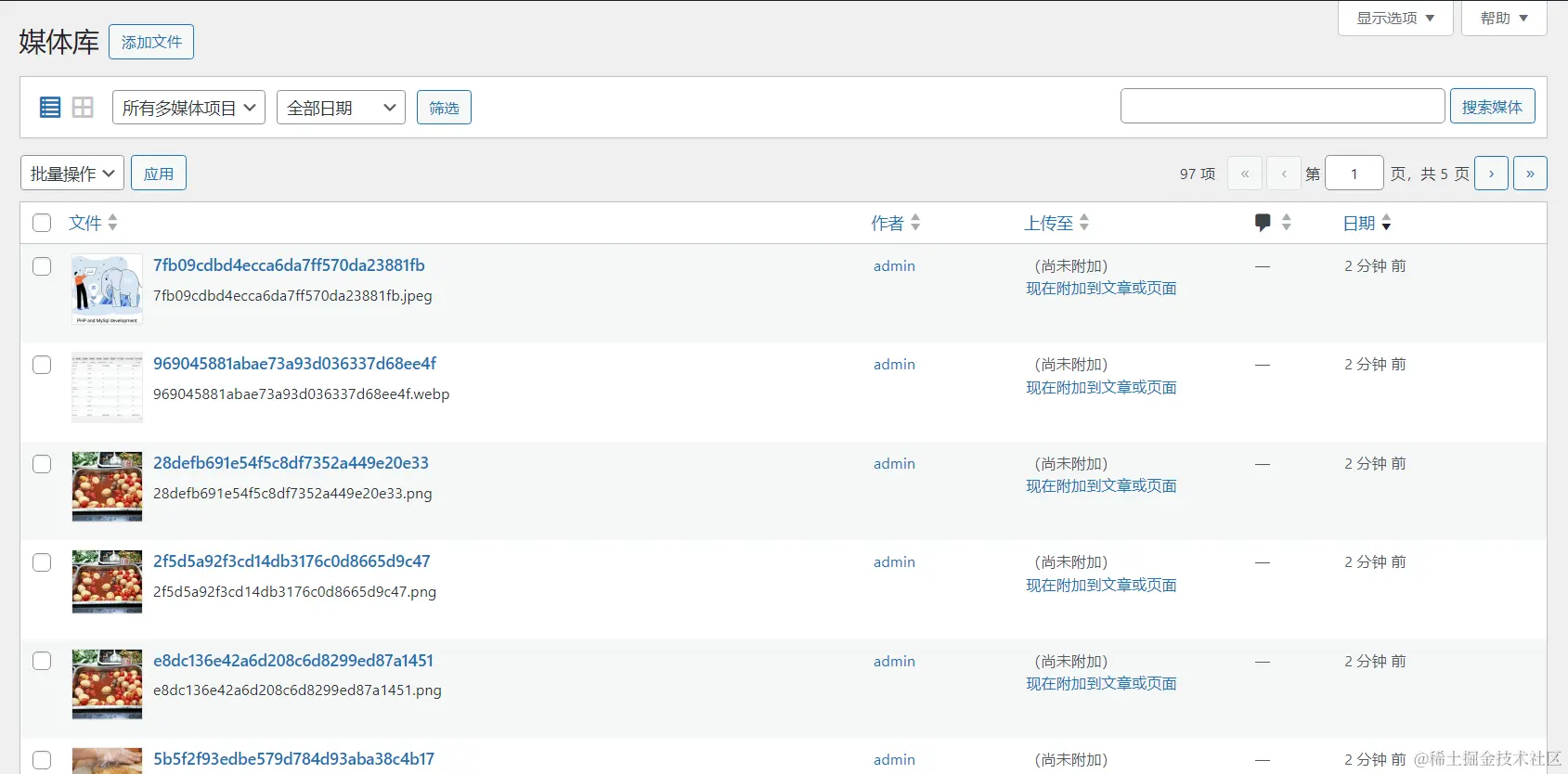Switch to grid view mode

click(83, 108)
